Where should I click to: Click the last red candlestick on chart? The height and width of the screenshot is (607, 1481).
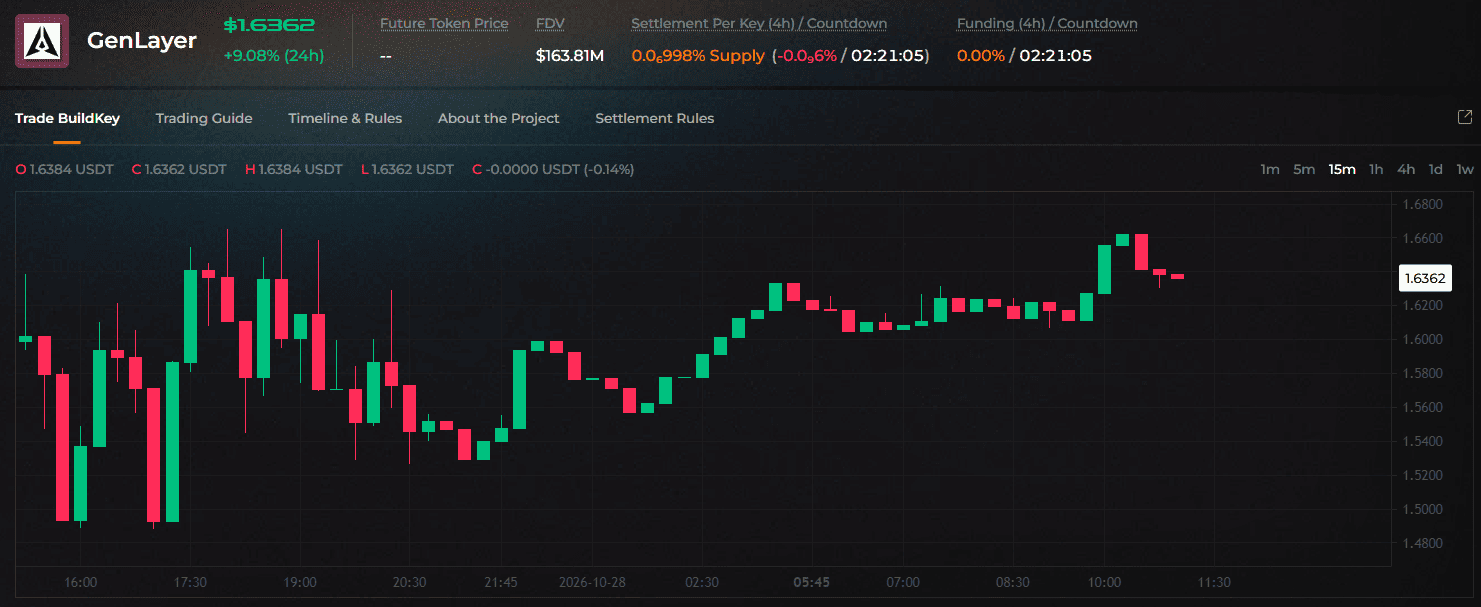click(x=1178, y=276)
